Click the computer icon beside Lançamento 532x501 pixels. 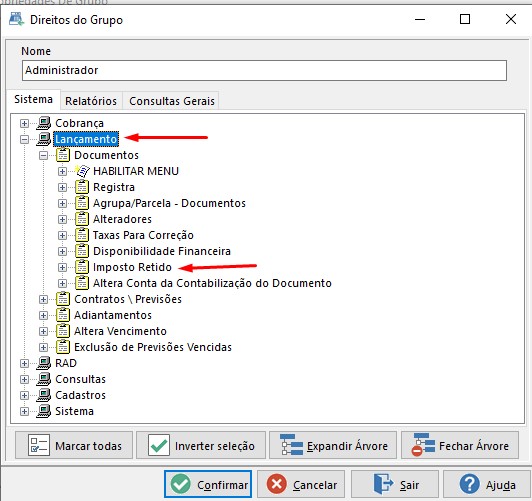click(44, 139)
